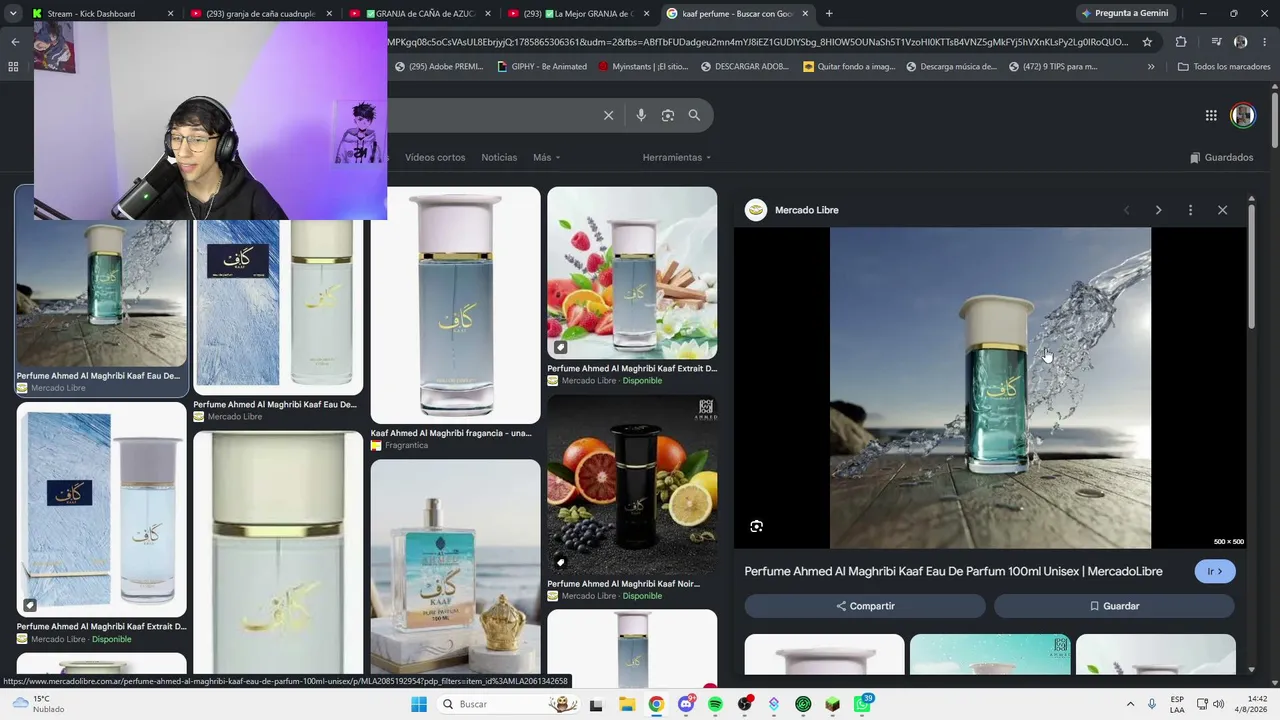Open the Adobe PREMI... bookmark
Screen dimensions: 1280x720
coord(439,67)
